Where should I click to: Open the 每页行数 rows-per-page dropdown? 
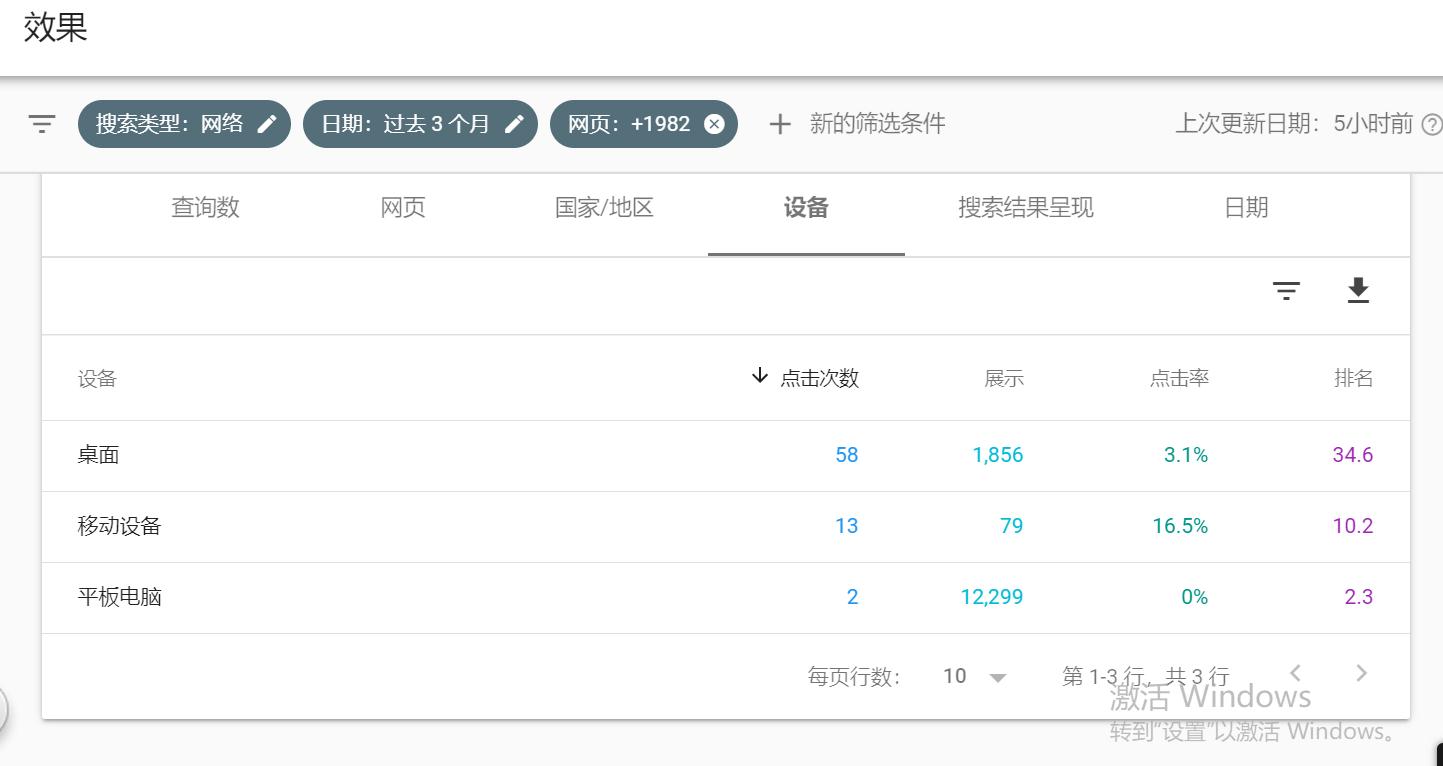click(x=972, y=676)
